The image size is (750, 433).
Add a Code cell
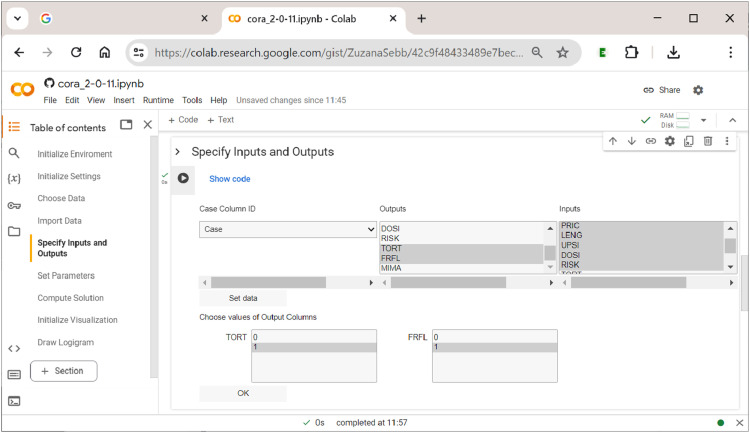point(183,120)
